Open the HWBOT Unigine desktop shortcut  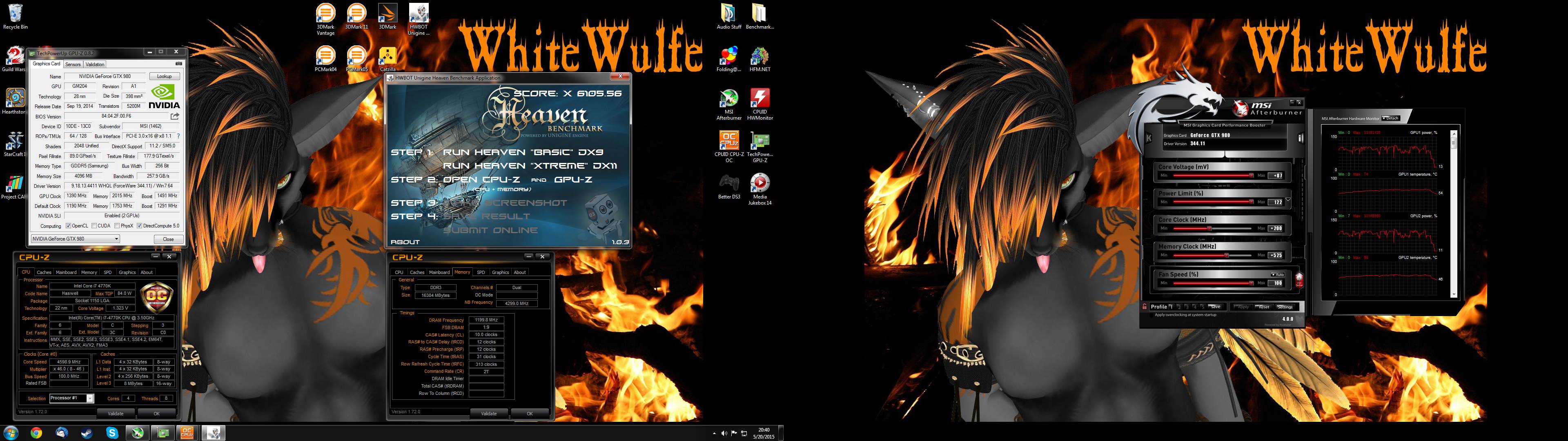419,20
